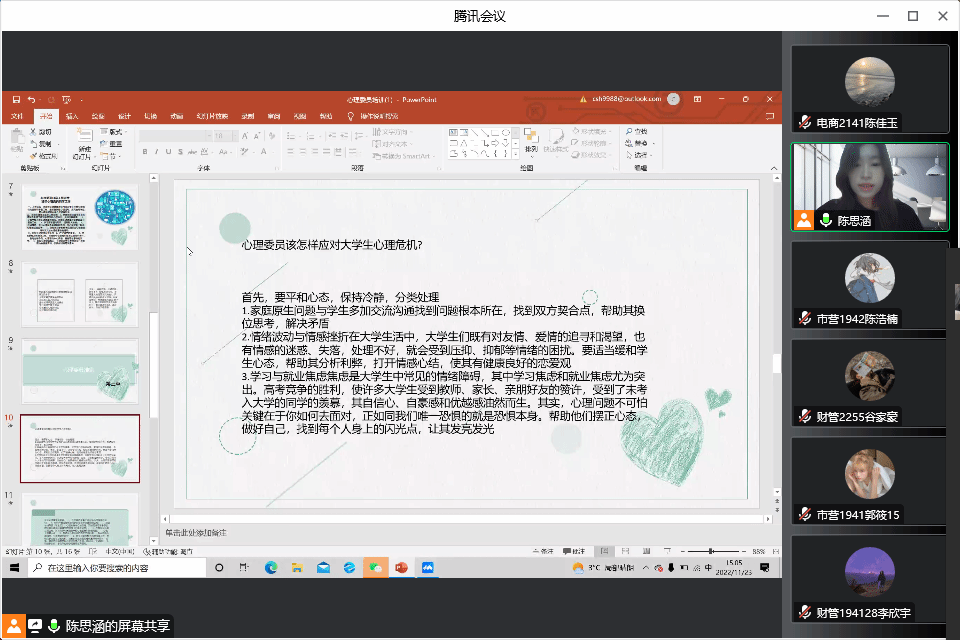This screenshot has width=960, height=640.
Task: Toggle Bold text formatting
Action: point(145,152)
